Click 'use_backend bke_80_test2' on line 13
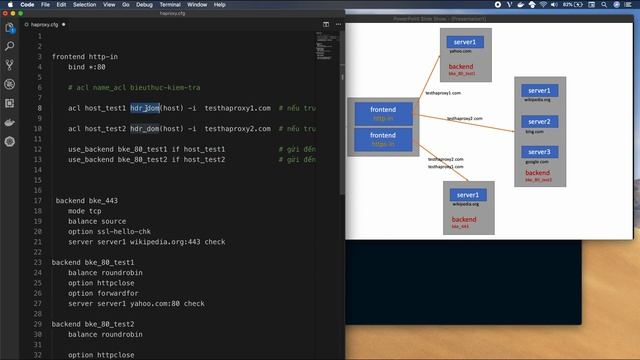Image resolution: width=640 pixels, height=360 pixels. tap(118, 160)
